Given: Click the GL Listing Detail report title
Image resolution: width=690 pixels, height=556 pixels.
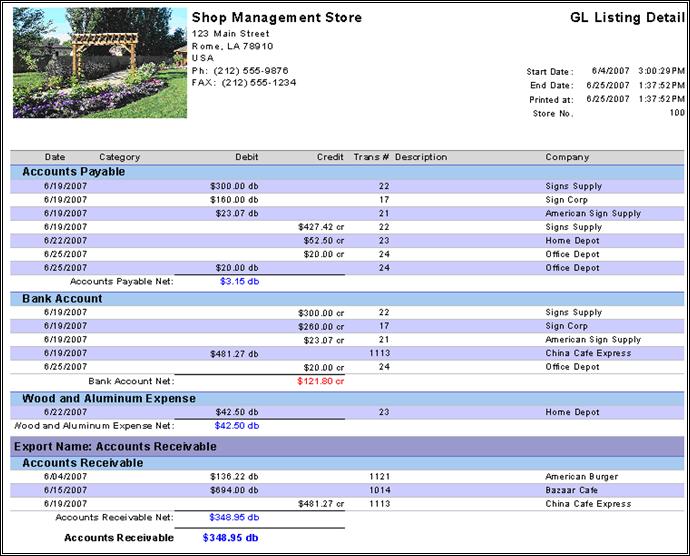Looking at the screenshot, I should pyautogui.click(x=628, y=18).
